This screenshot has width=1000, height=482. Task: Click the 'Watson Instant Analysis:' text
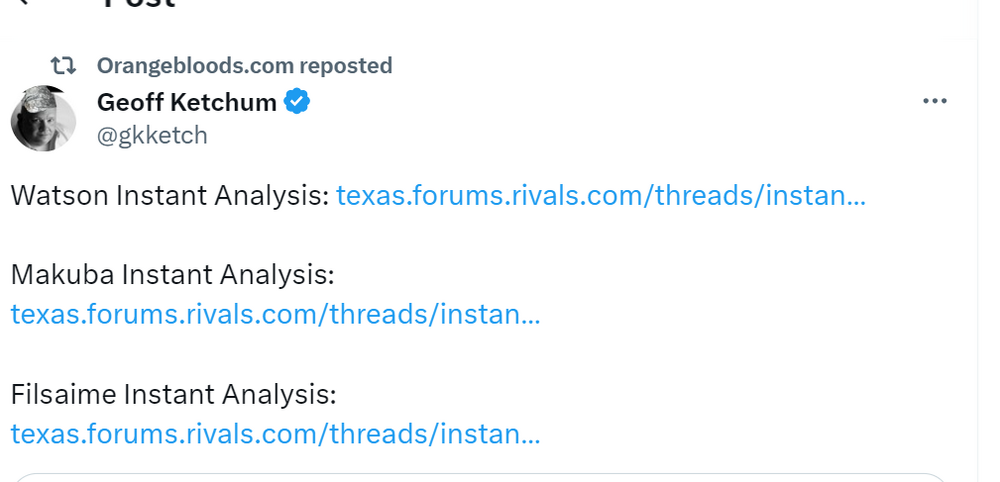click(x=170, y=195)
